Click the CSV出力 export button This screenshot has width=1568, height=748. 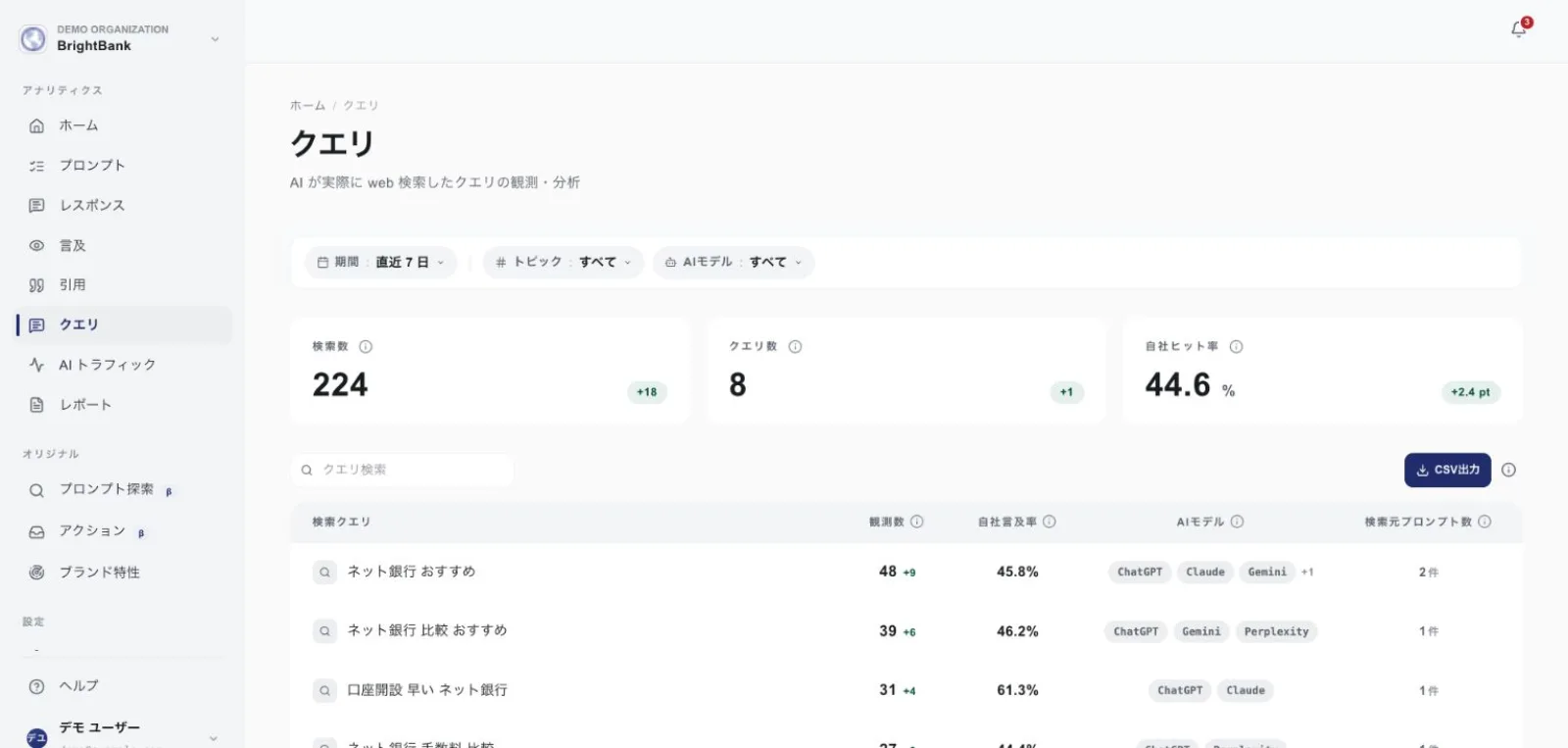(1447, 471)
